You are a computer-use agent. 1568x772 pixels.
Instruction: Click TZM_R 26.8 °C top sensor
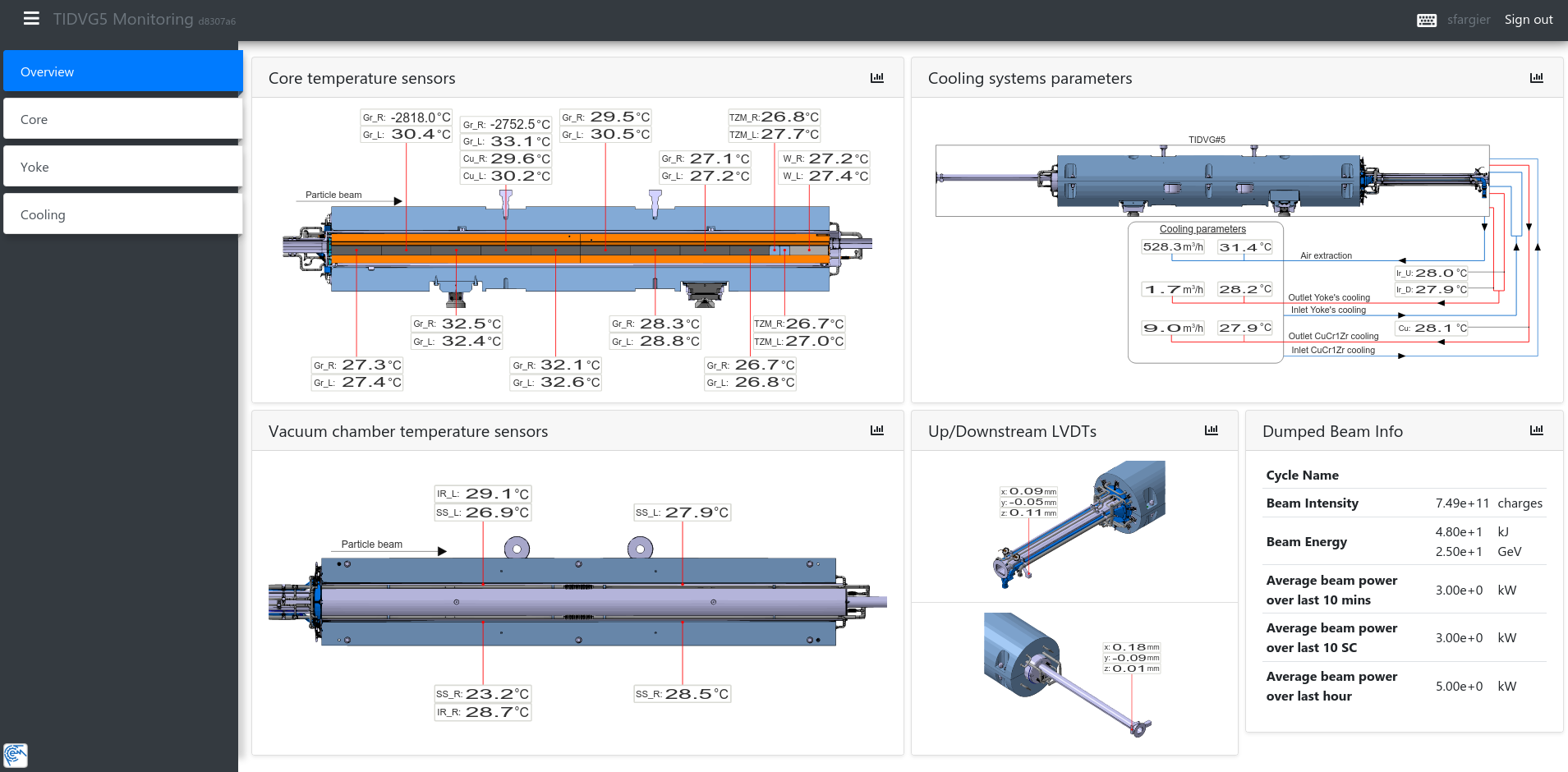774,117
